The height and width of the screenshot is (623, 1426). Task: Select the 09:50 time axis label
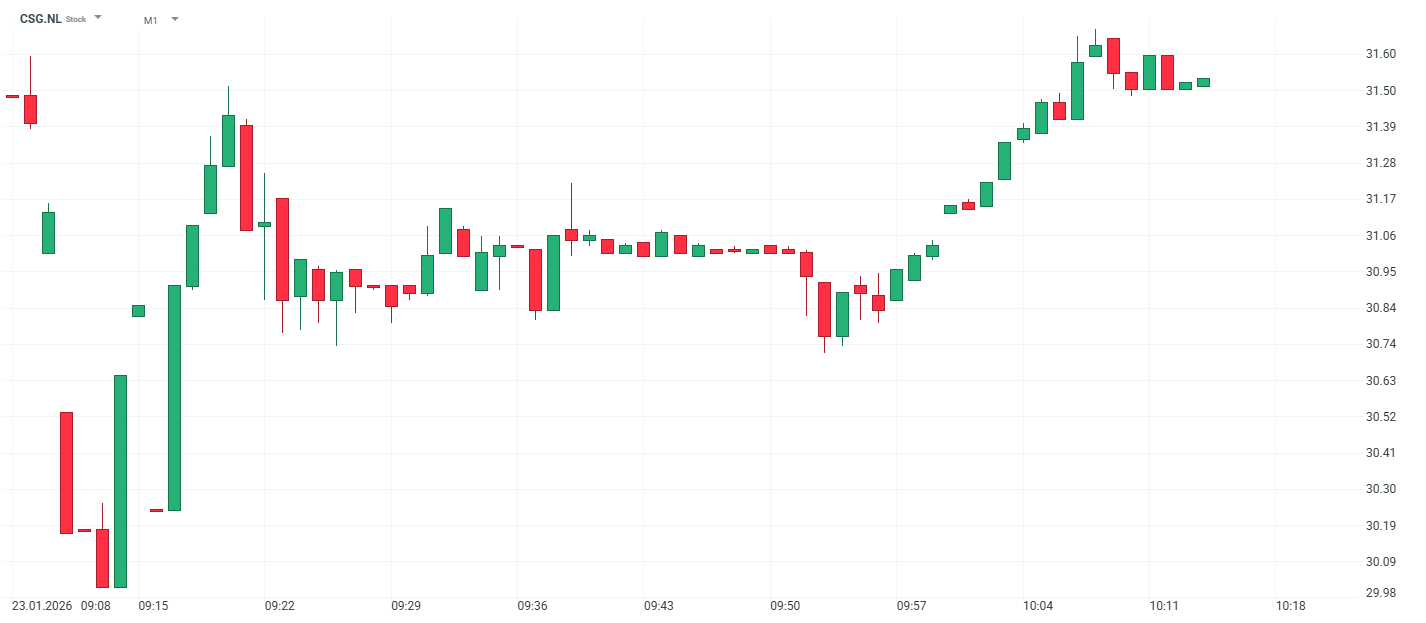[785, 606]
